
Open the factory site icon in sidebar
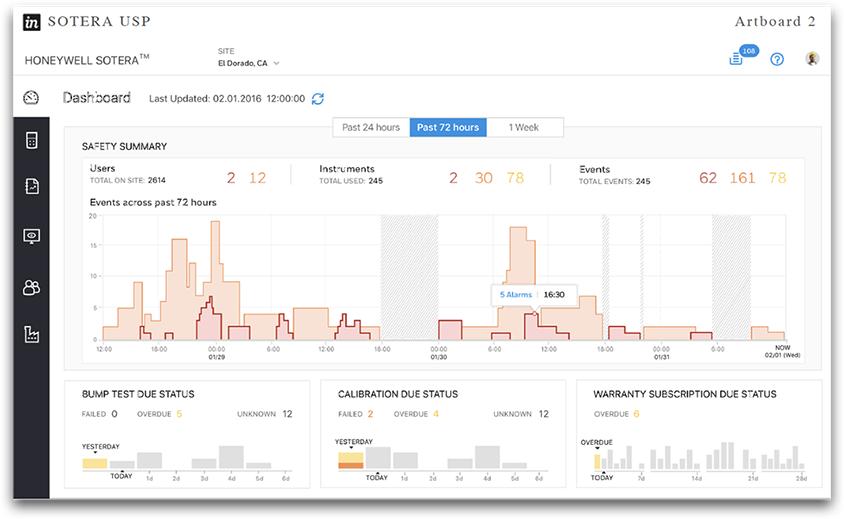click(x=31, y=335)
